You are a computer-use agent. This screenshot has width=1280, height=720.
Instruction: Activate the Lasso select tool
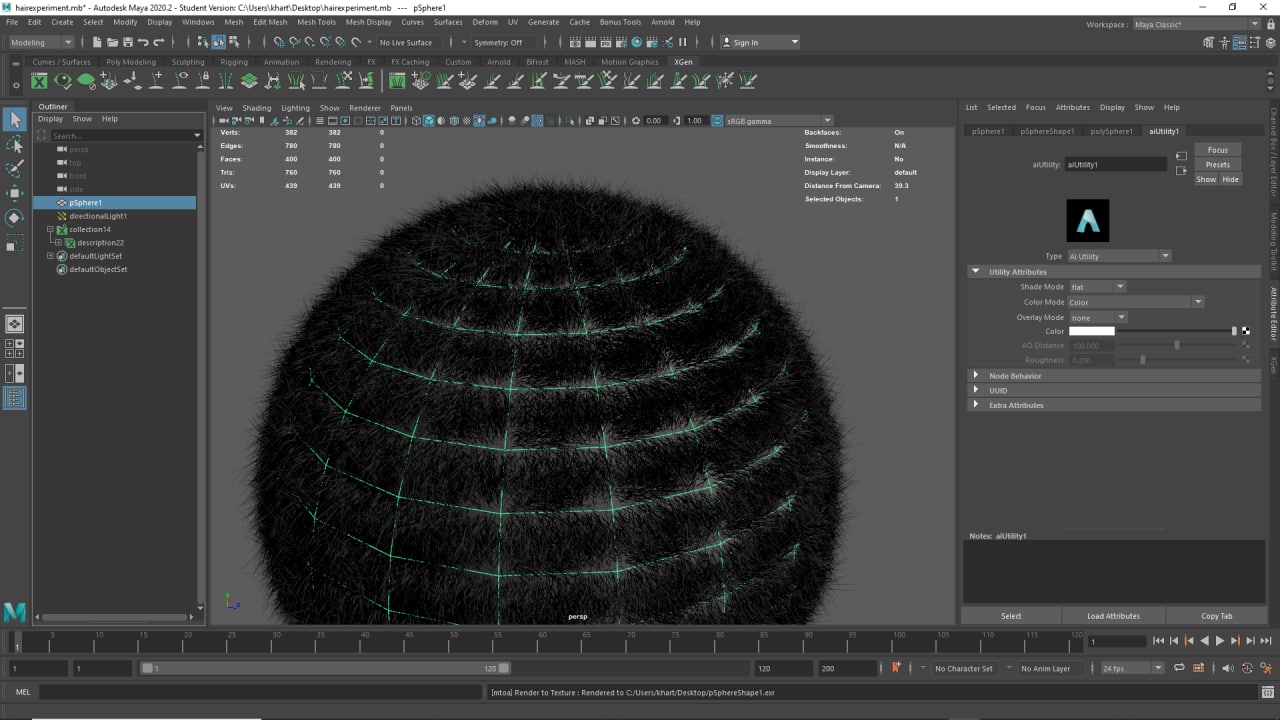tap(14, 145)
